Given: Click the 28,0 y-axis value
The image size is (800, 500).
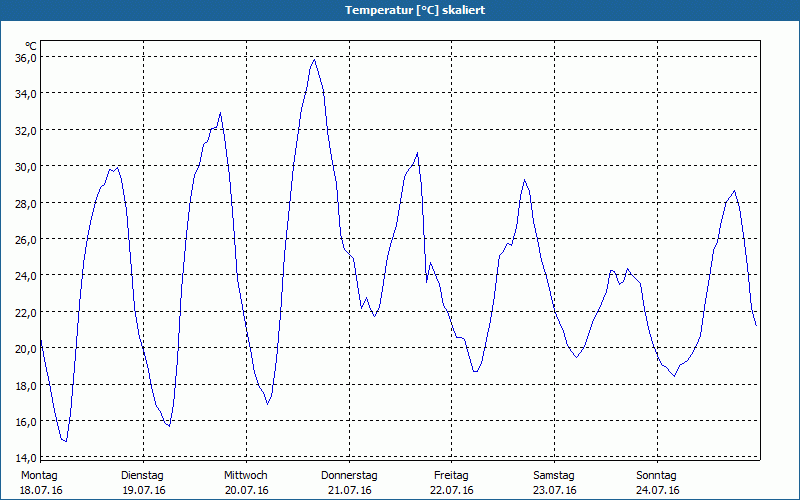Looking at the screenshot, I should pyautogui.click(x=26, y=204).
